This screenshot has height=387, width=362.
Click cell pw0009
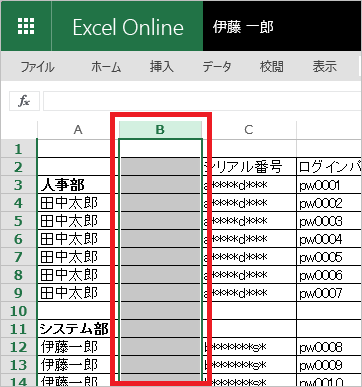click(x=329, y=365)
